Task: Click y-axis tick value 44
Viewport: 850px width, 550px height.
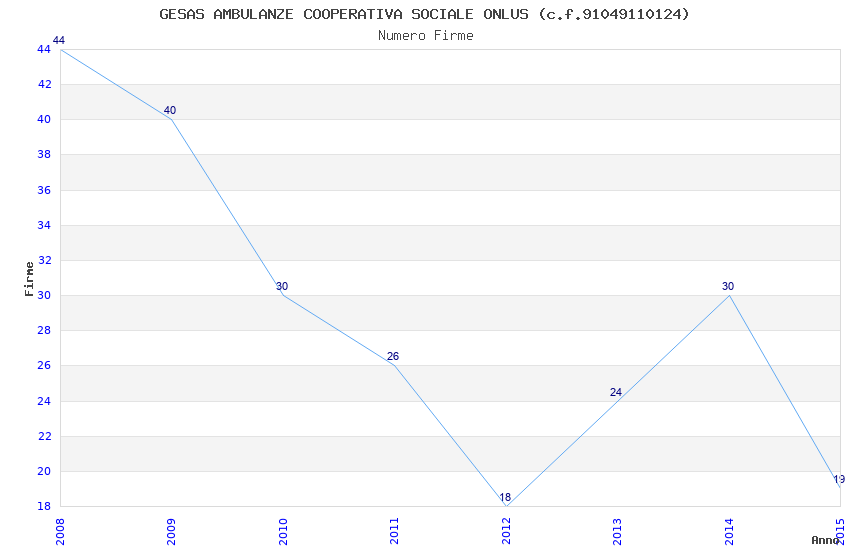Action: (44, 49)
